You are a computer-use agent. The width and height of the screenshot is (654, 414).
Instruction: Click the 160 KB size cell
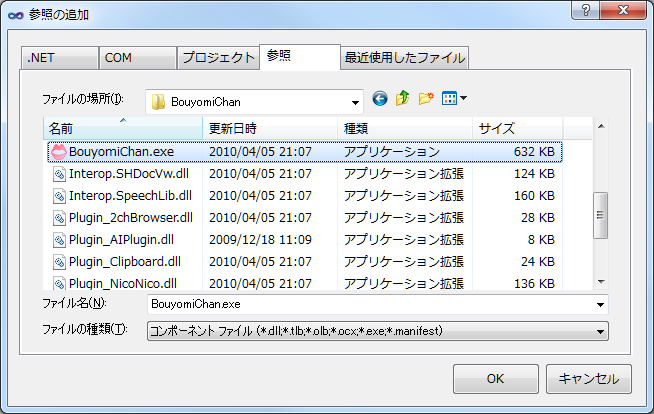coord(534,196)
